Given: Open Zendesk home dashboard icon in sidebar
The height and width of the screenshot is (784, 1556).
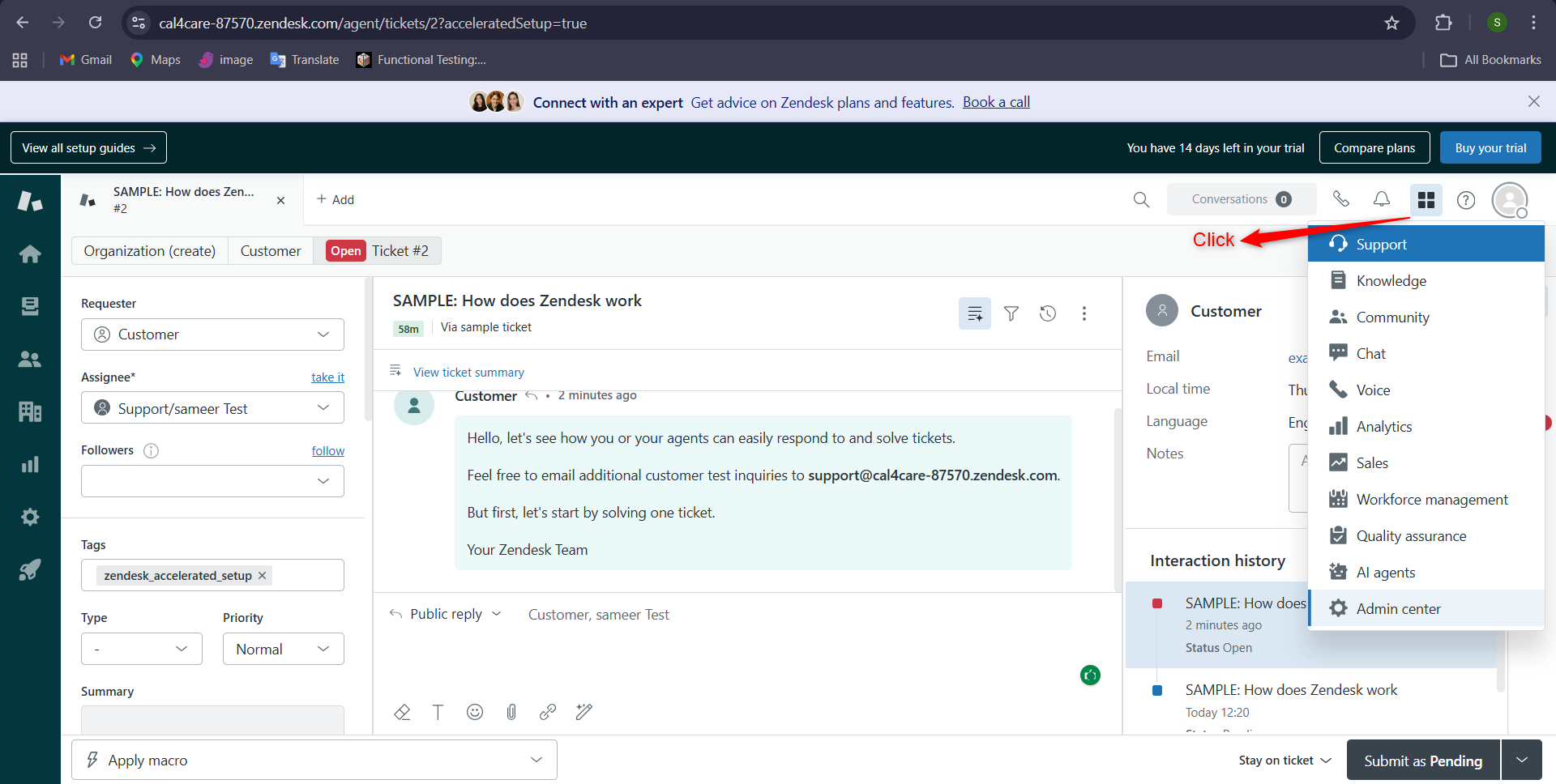Looking at the screenshot, I should [30, 254].
